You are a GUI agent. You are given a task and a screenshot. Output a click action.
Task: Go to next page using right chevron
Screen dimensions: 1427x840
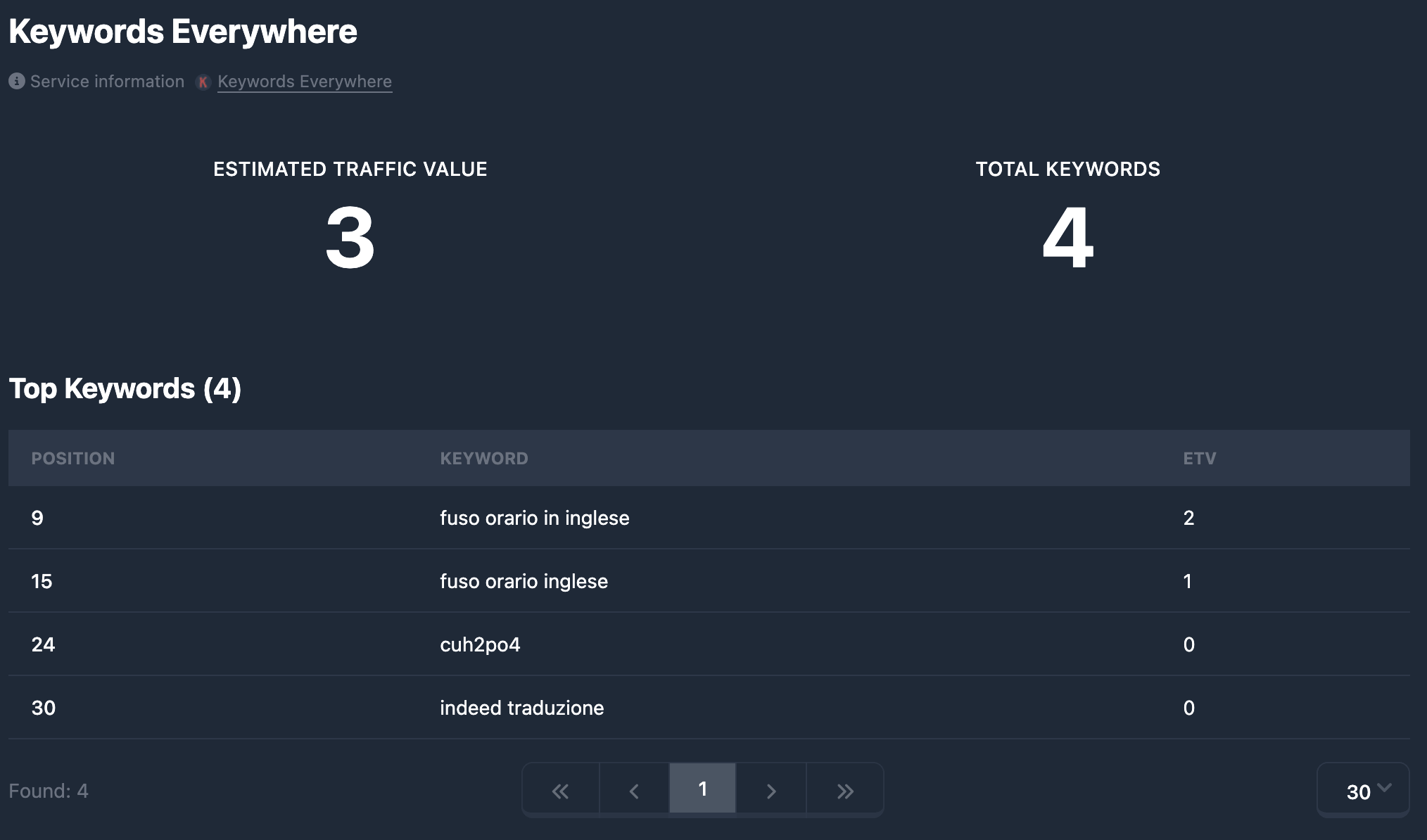[x=772, y=789]
